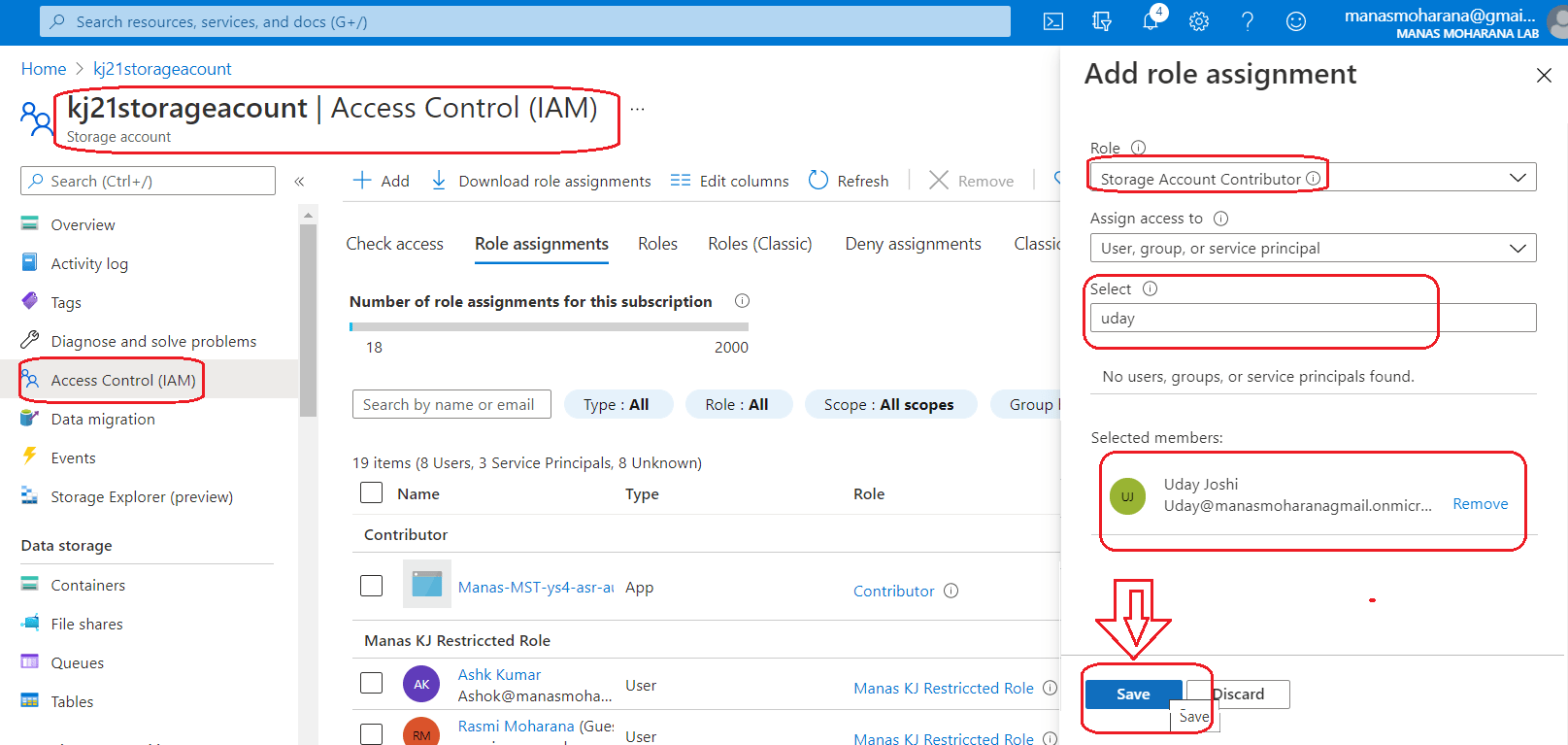Open Cloud Shell from the top bar
The height and width of the screenshot is (745, 1568).
tap(1053, 21)
